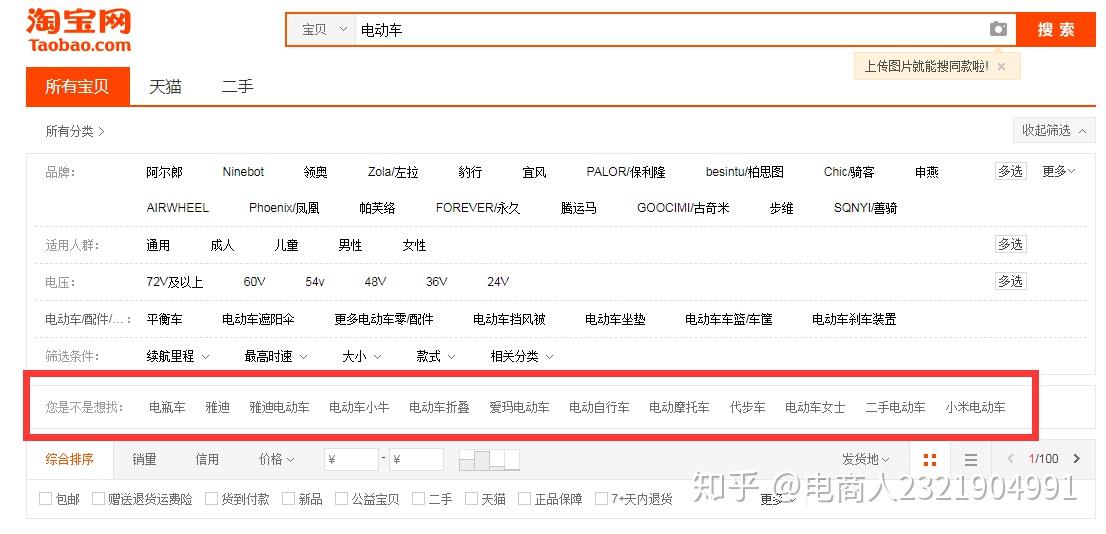Tick the 正品保障 checkbox
The height and width of the screenshot is (534, 1106).
tap(524, 499)
